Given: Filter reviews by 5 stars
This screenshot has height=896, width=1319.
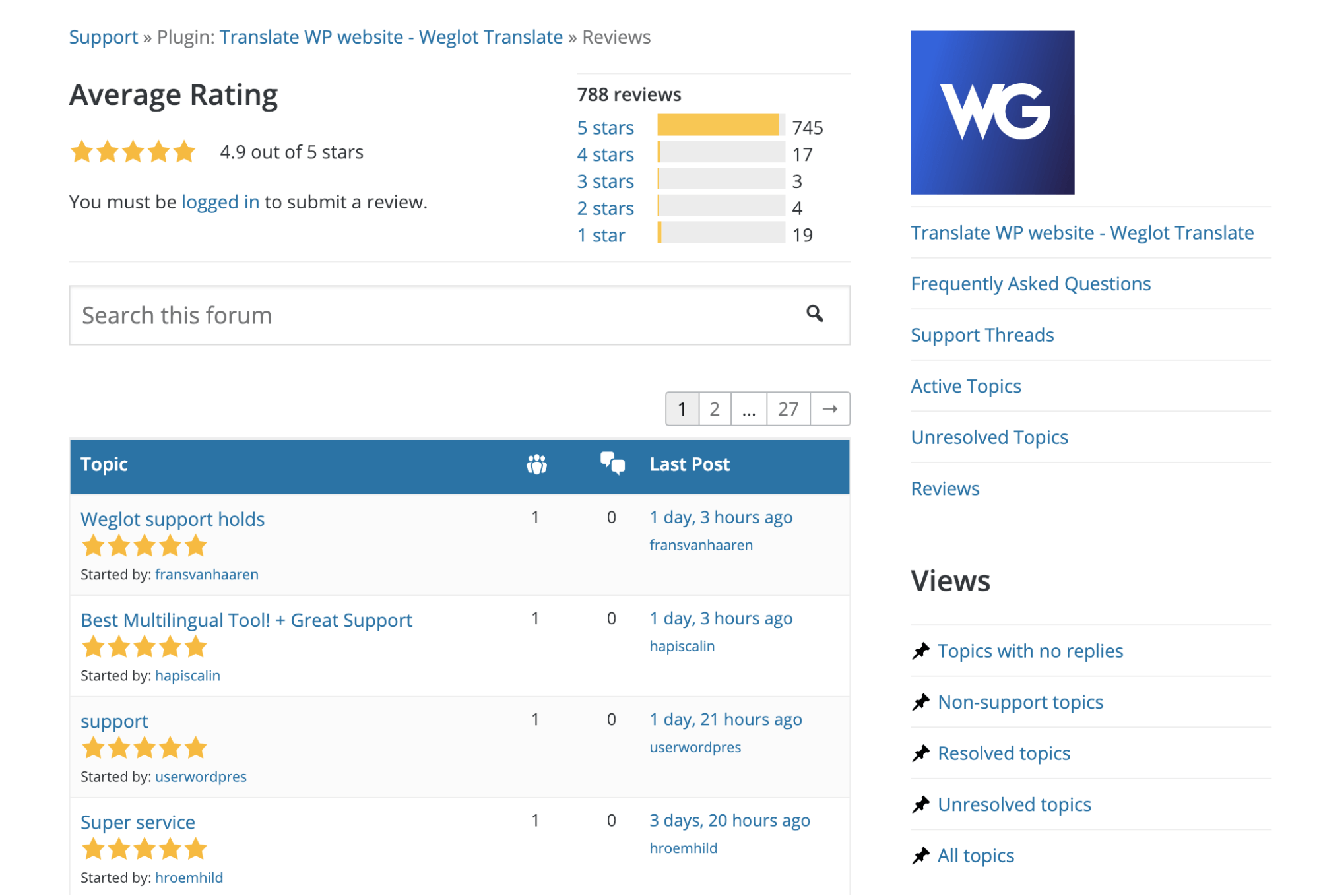Looking at the screenshot, I should [x=605, y=127].
